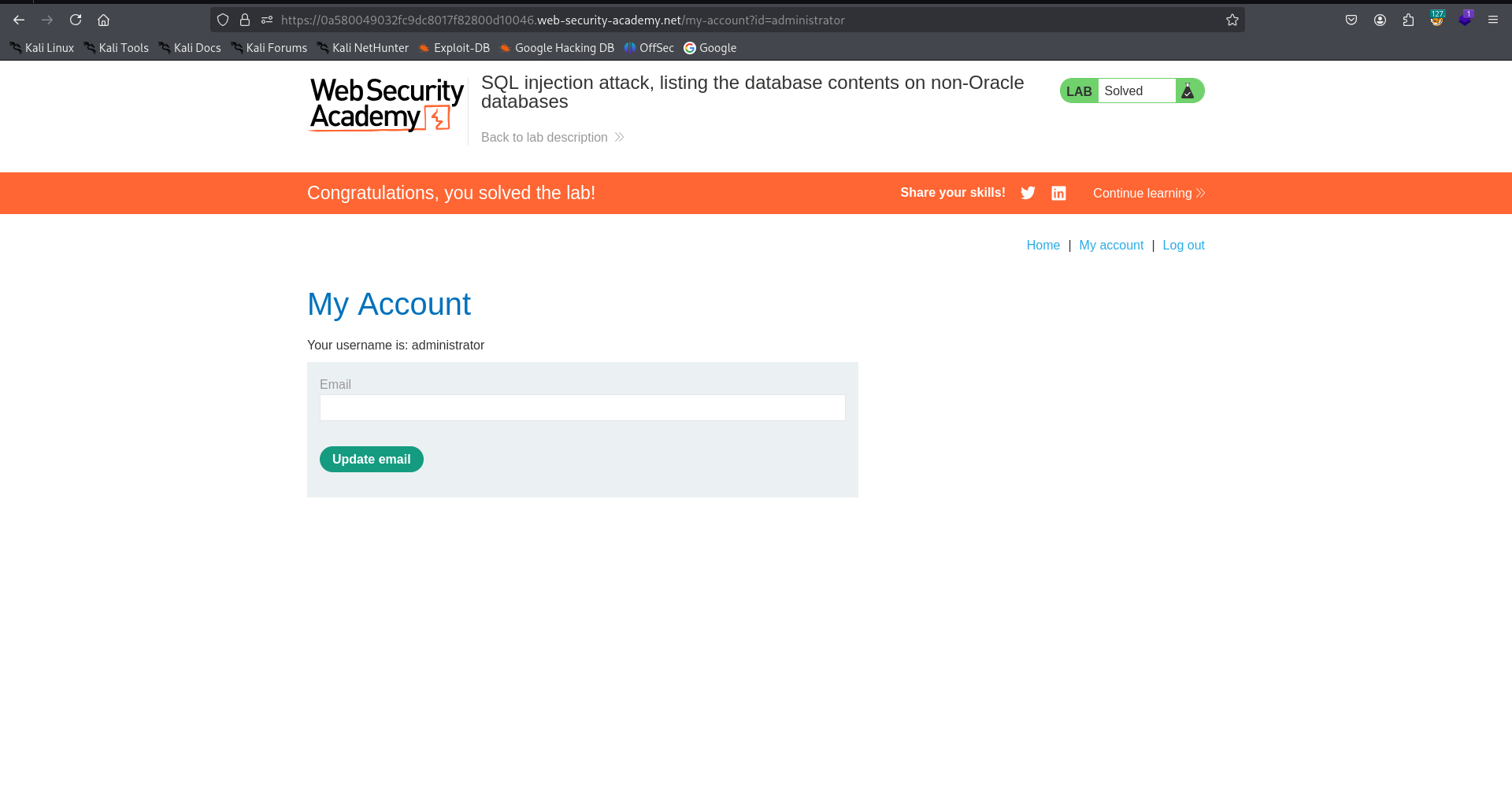
Task: Click the Log out link
Action: pos(1184,246)
